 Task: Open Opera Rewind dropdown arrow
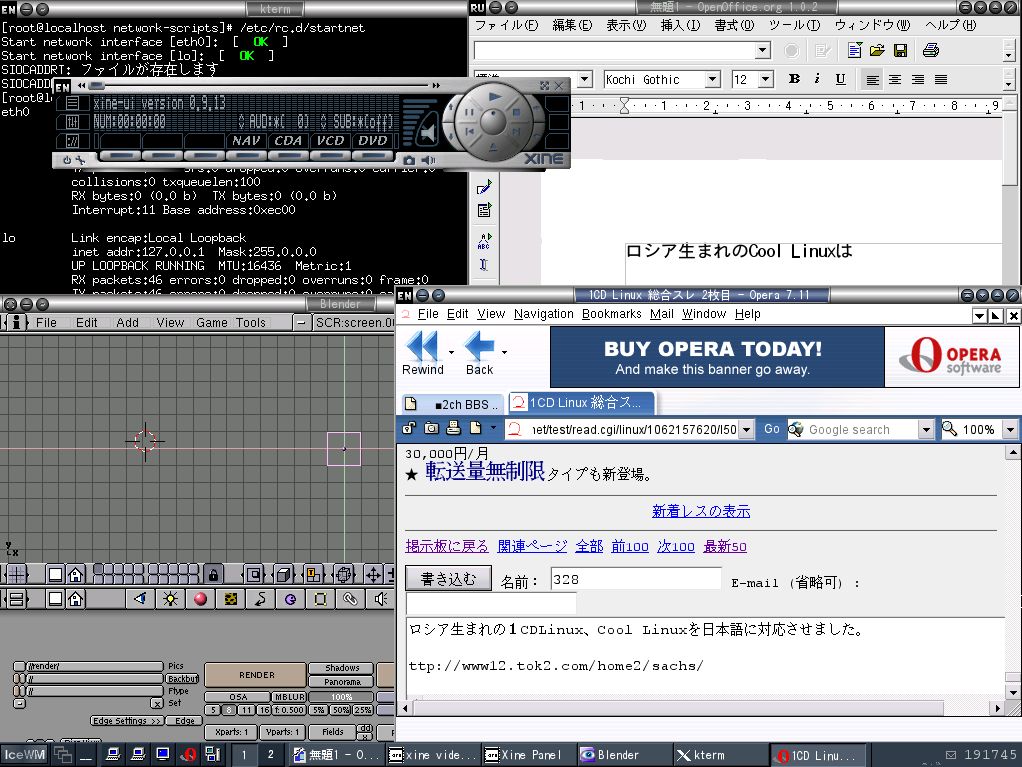(450, 352)
